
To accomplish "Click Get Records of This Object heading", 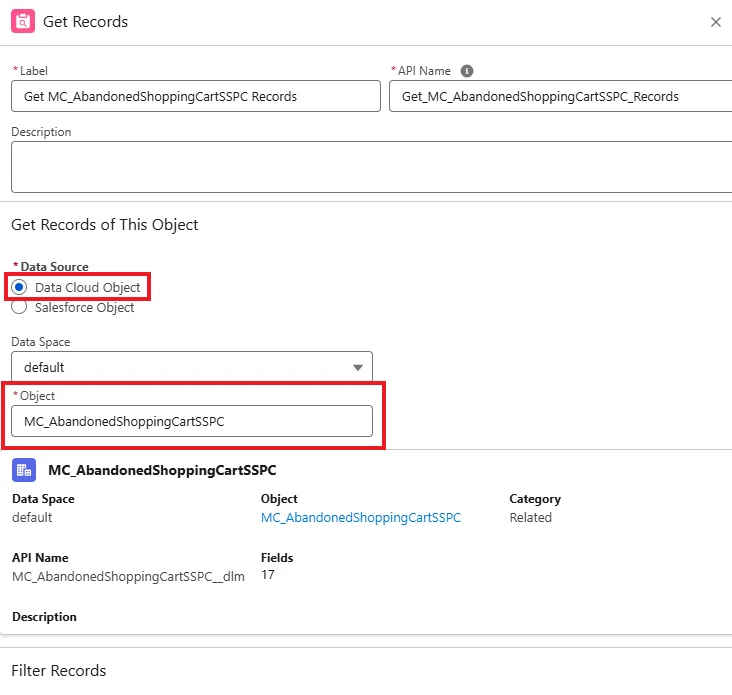I will pyautogui.click(x=105, y=225).
